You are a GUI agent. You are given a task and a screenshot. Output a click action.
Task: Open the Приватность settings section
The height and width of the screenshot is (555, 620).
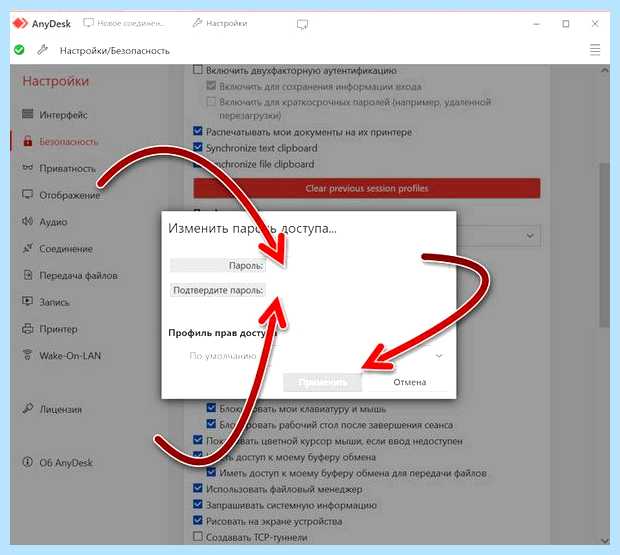click(68, 168)
